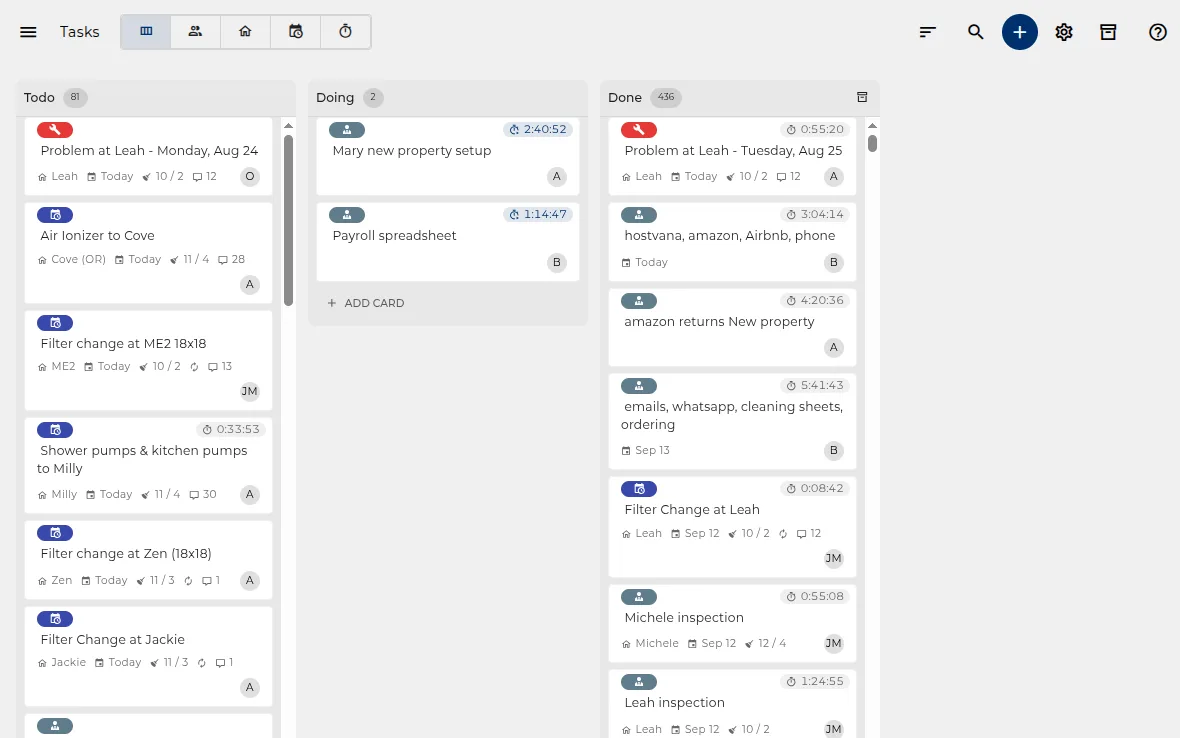This screenshot has width=1180, height=738.
Task: Click assignee avatar JM on Filter change at ME2
Action: 250,391
